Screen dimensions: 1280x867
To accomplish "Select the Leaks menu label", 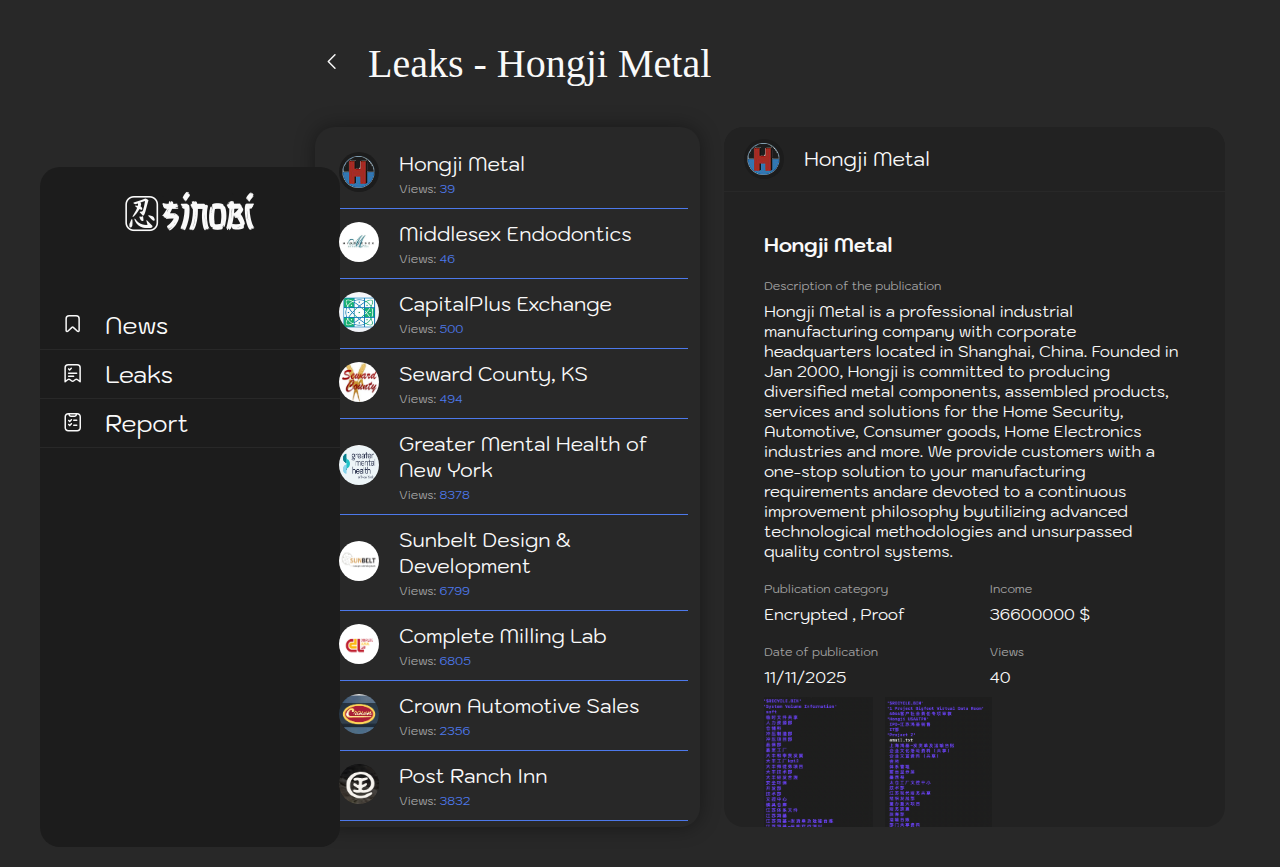I will tap(139, 375).
